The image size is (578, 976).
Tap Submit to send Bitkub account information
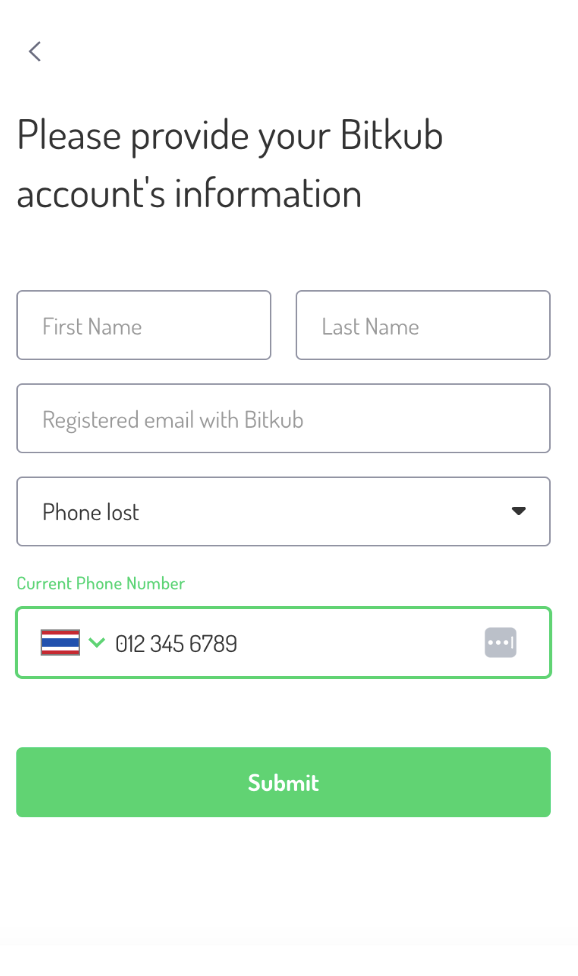(x=283, y=782)
